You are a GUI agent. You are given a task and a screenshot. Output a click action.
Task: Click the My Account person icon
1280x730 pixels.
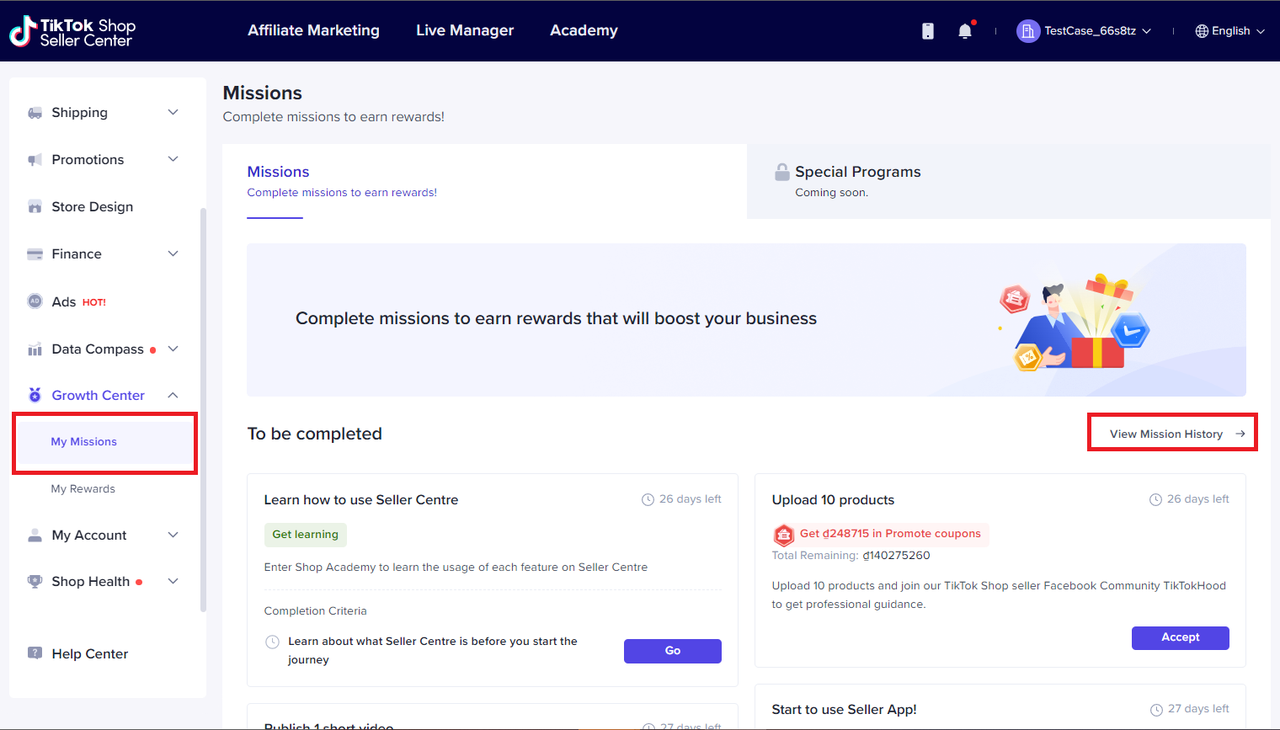coord(35,535)
